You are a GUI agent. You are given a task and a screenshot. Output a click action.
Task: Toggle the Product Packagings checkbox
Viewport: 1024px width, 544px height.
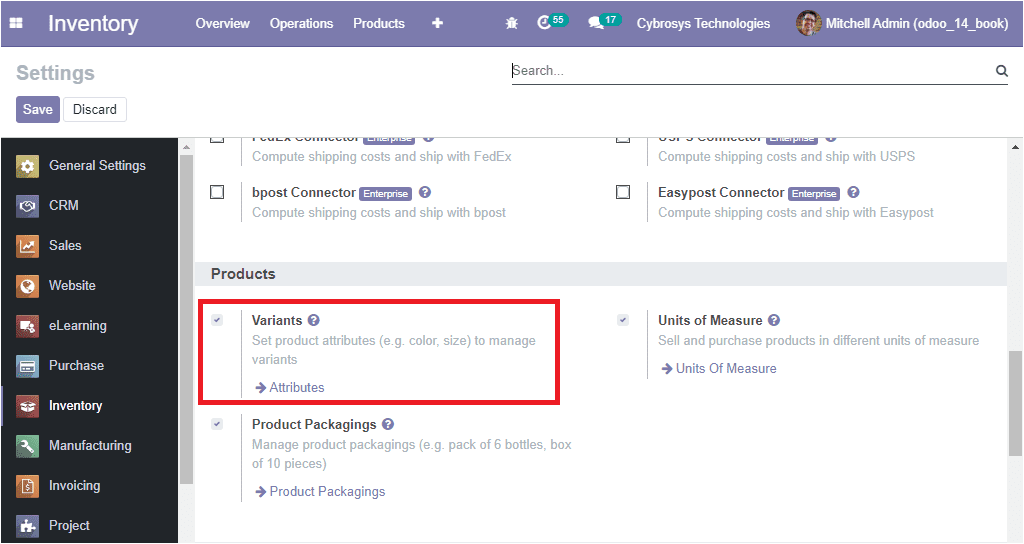point(217,424)
